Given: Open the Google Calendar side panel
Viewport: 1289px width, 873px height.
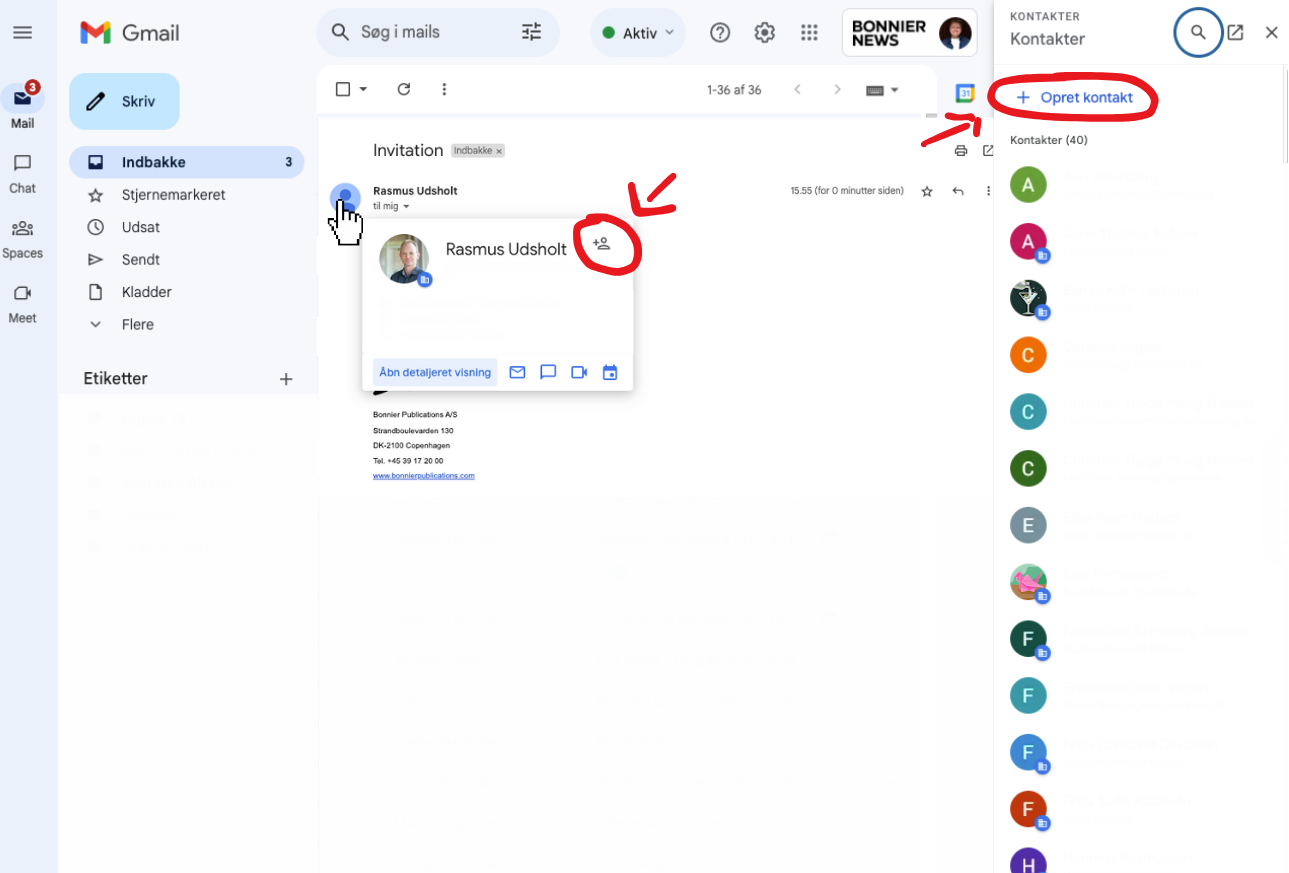Looking at the screenshot, I should tap(964, 92).
